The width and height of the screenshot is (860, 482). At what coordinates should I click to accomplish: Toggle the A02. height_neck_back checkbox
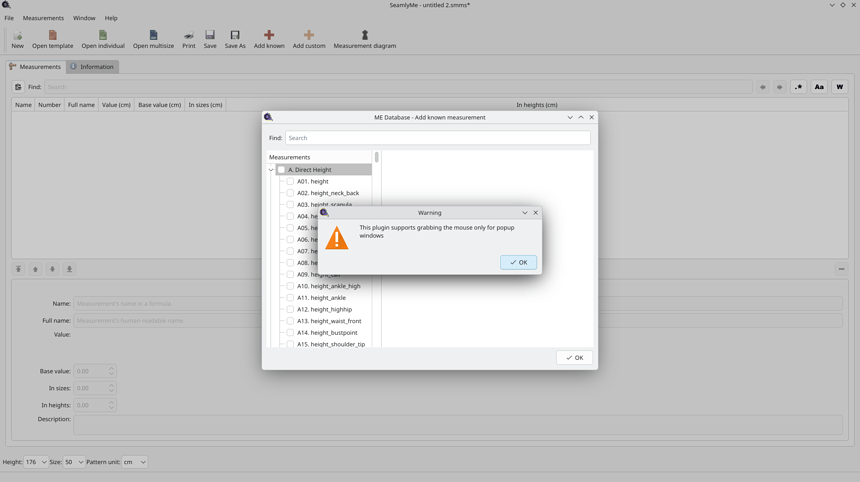click(290, 193)
